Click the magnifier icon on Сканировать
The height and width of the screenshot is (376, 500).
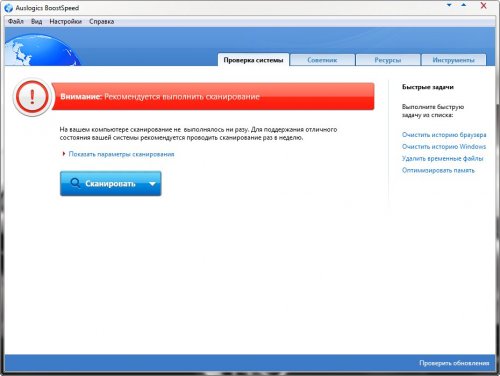(75, 183)
